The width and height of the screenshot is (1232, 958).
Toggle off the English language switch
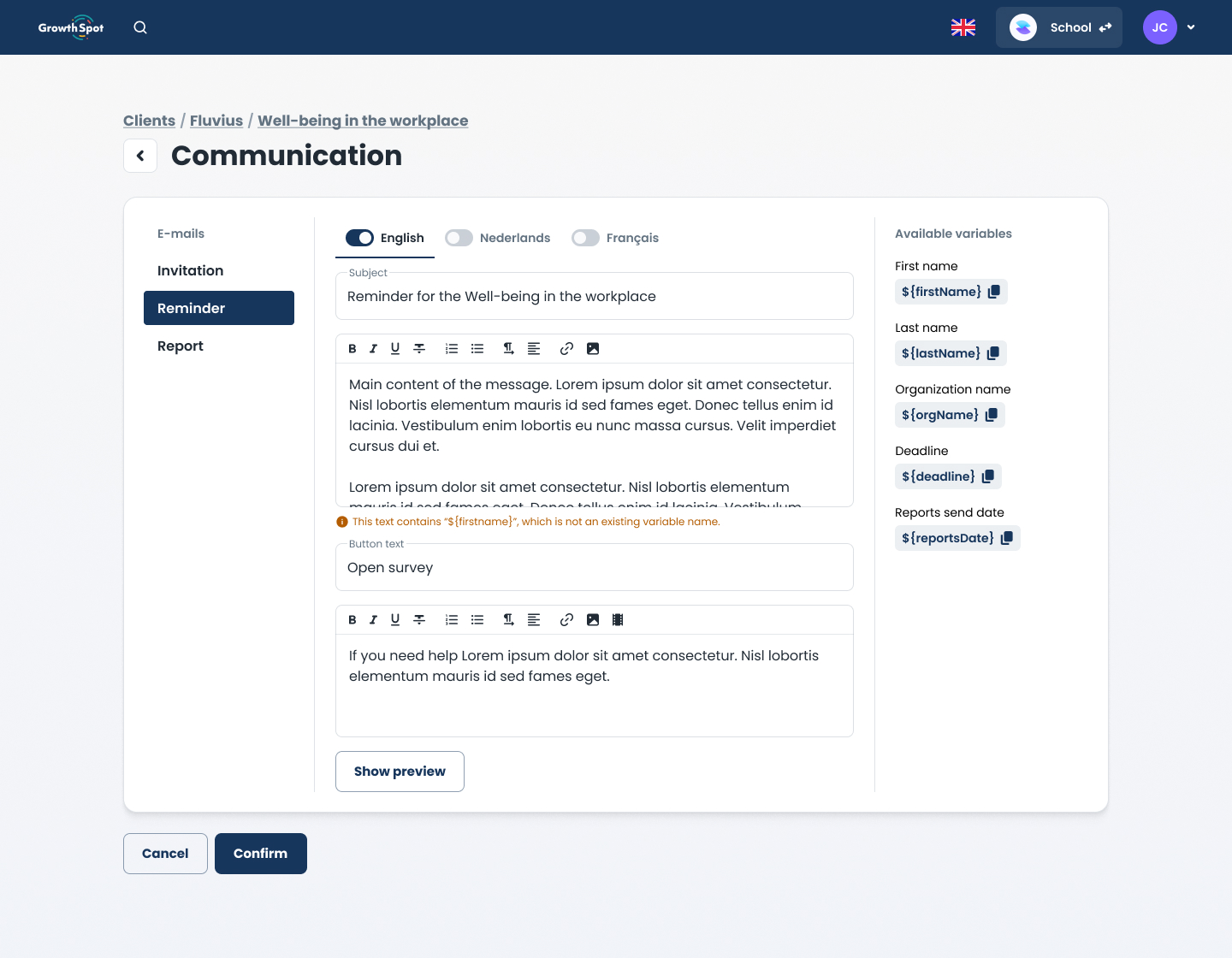(359, 238)
